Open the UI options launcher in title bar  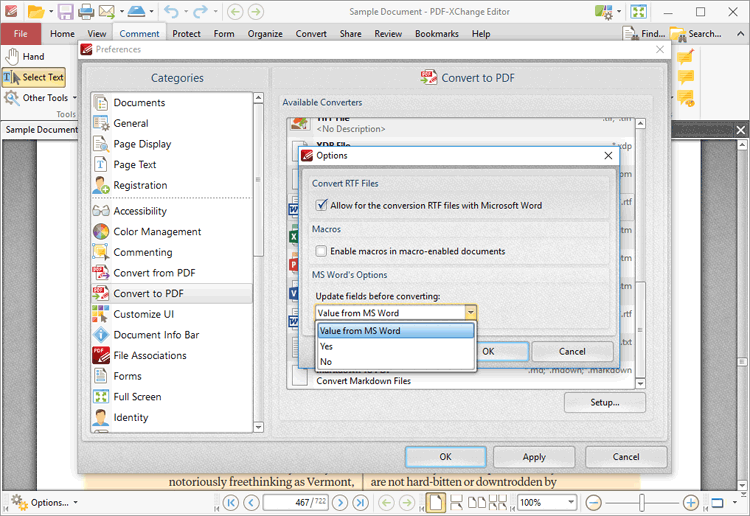[x=604, y=11]
